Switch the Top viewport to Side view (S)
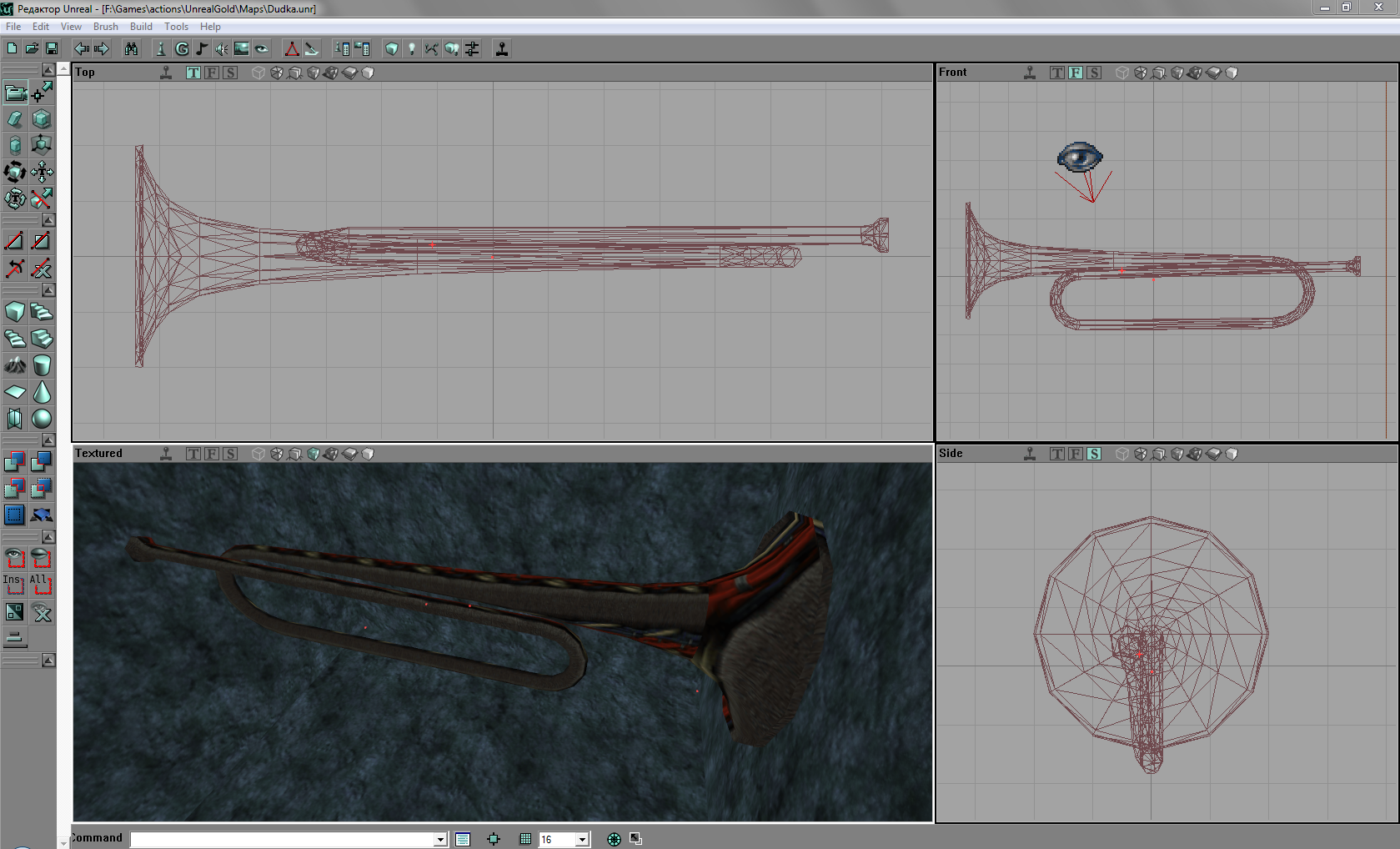1400x849 pixels. click(x=230, y=73)
